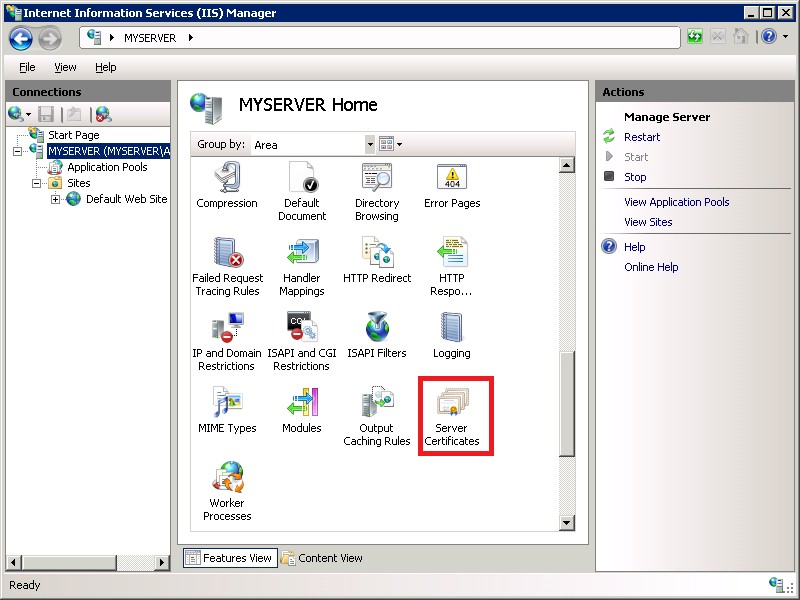
Task: Click Restart in Actions pane
Action: pos(642,137)
